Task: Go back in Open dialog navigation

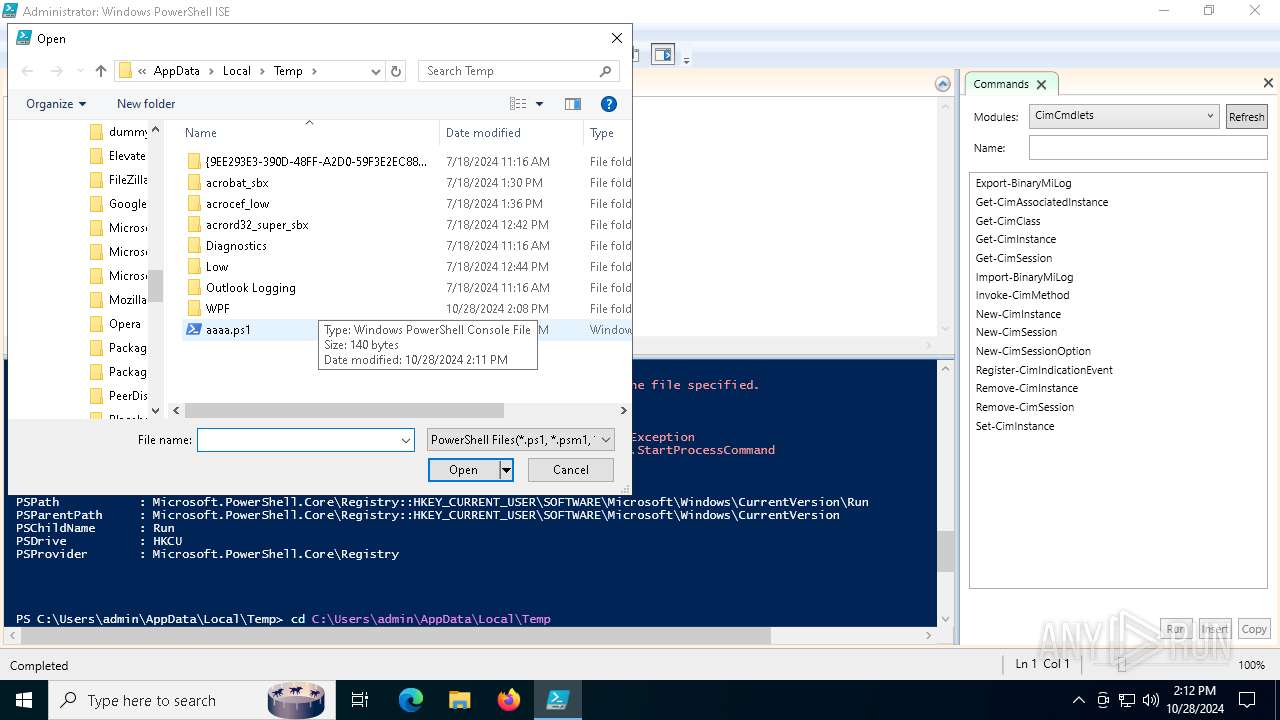Action: coord(27,71)
